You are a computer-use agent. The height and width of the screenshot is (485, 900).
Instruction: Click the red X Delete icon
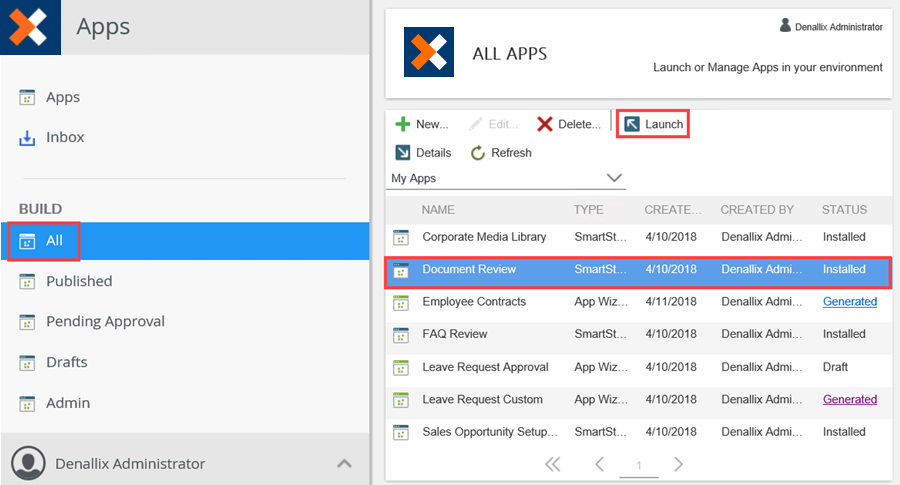(x=545, y=124)
